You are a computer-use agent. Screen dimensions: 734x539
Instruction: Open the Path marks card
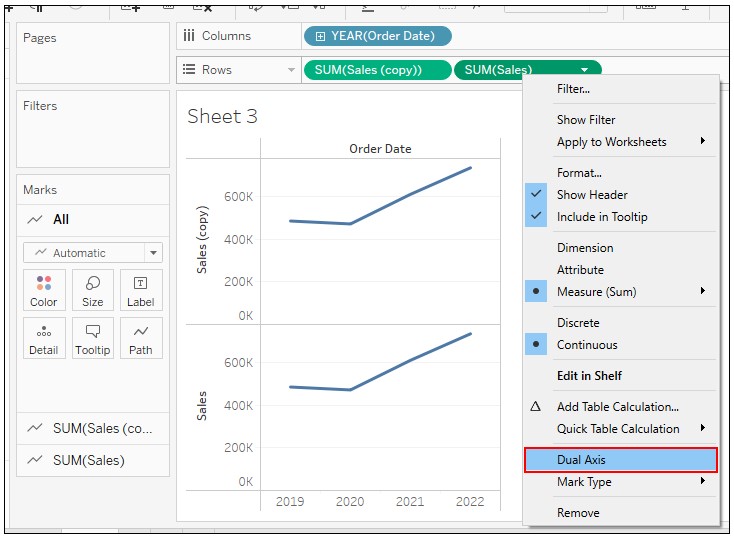tap(141, 338)
